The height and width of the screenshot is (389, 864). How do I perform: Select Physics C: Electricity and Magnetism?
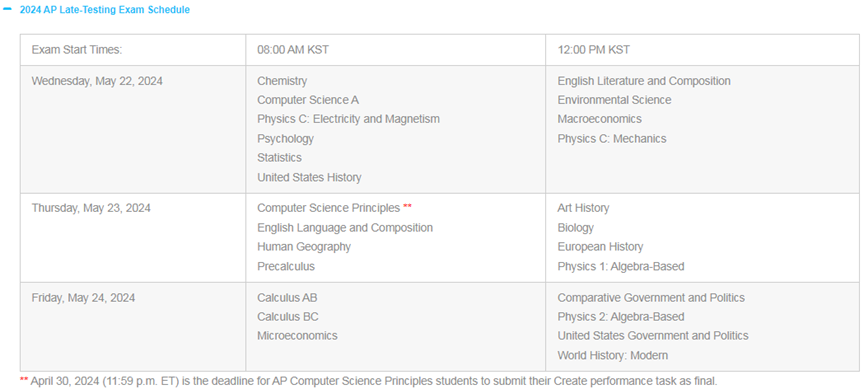coord(348,119)
